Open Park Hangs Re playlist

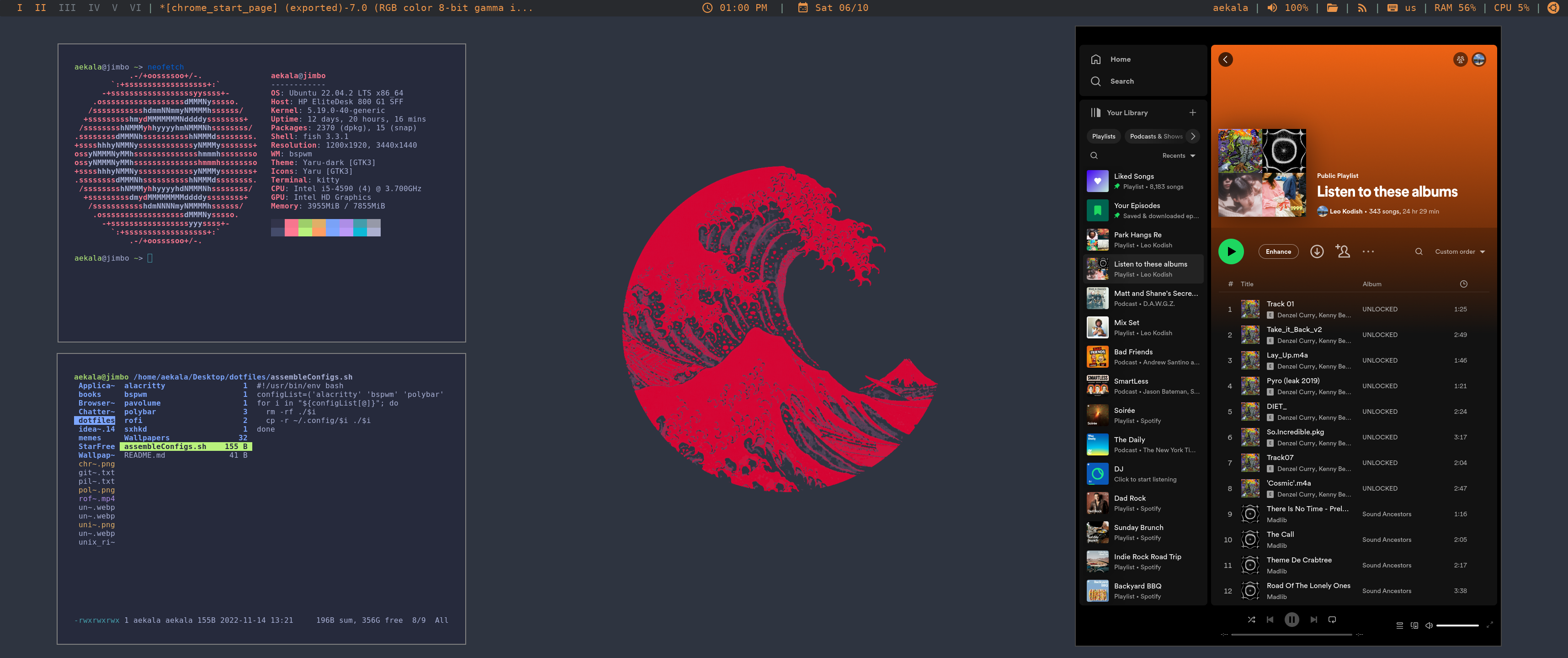[x=1143, y=240]
